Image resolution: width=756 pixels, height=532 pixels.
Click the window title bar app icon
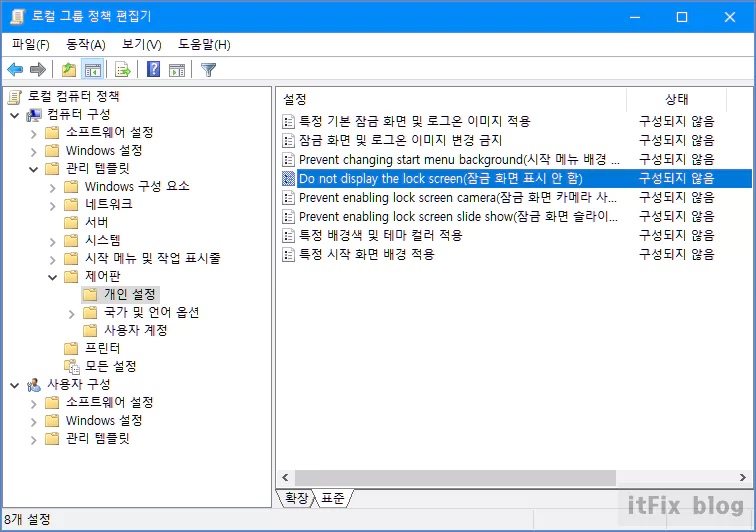(18, 16)
